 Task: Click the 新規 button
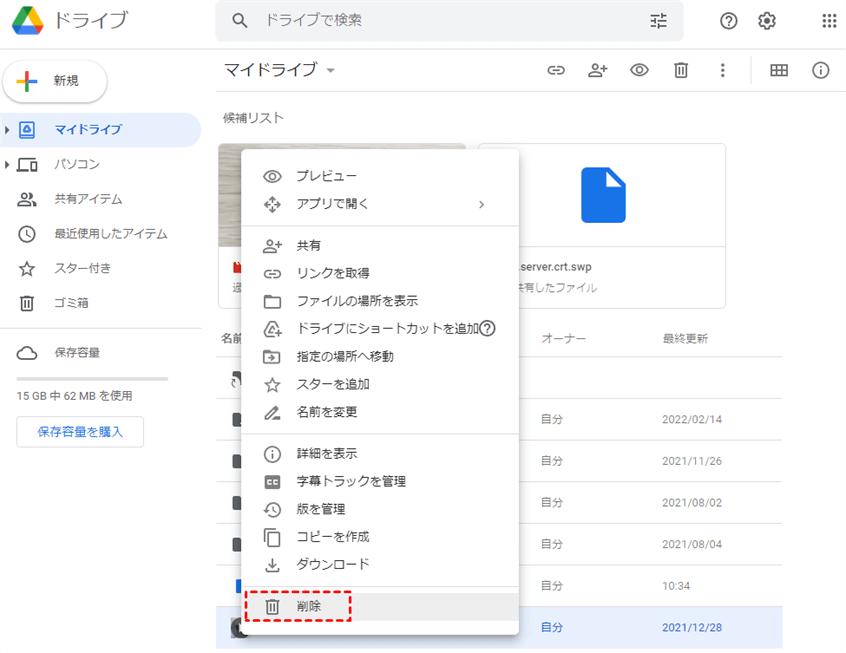tap(55, 82)
